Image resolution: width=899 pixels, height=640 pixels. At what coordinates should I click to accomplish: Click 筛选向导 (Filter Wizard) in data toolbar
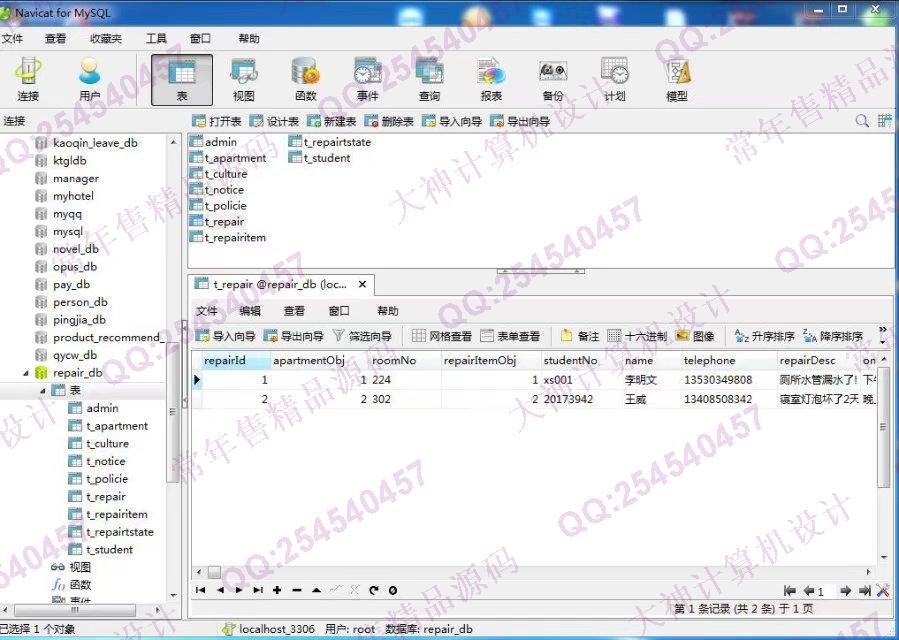point(362,336)
